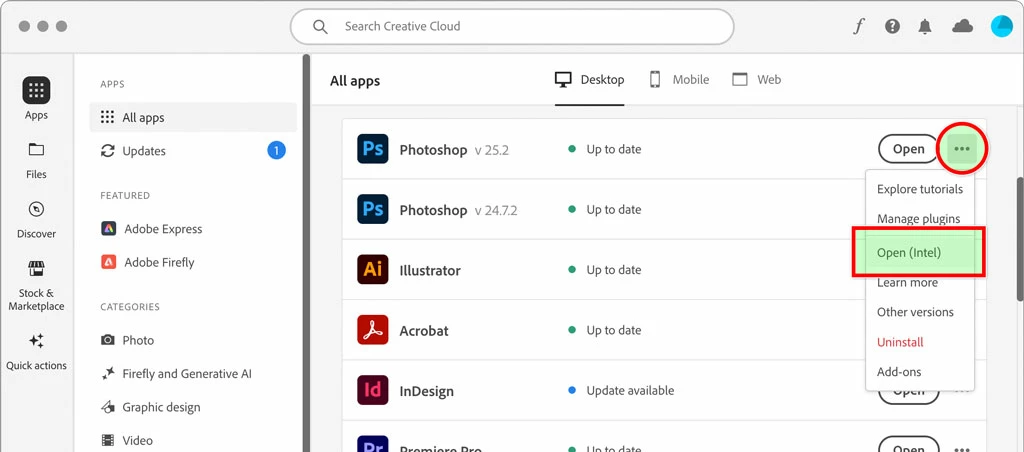Click the Graphic design category icon
Screen dimensions: 1024x452
point(108,407)
